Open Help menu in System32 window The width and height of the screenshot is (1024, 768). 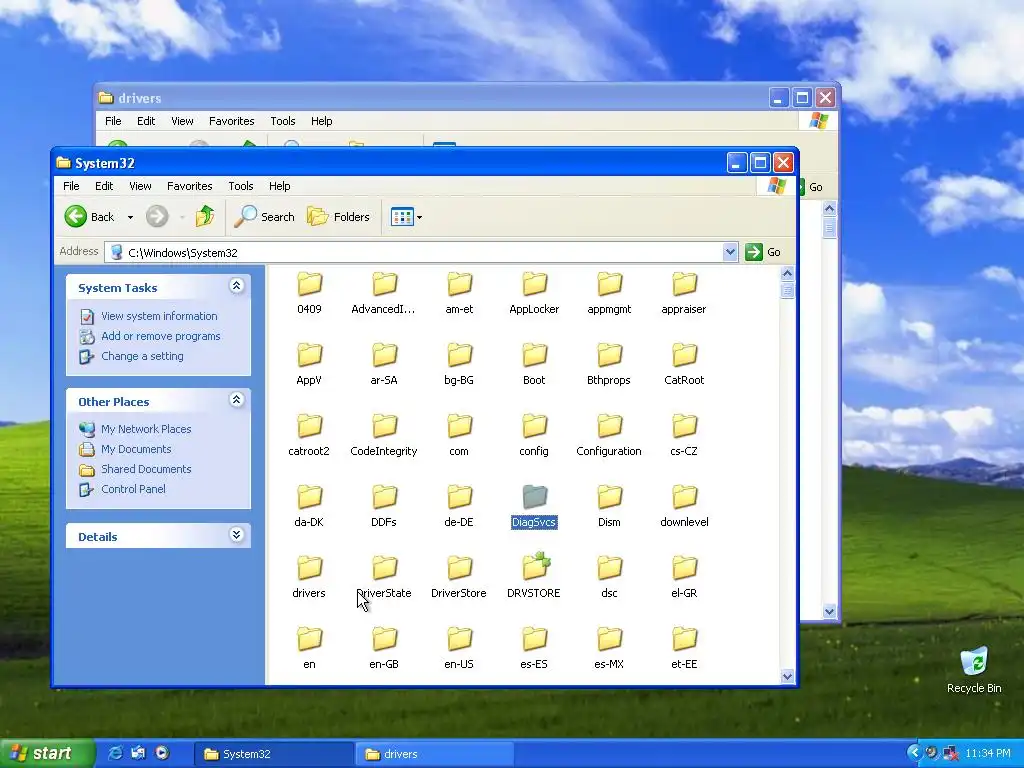(280, 186)
